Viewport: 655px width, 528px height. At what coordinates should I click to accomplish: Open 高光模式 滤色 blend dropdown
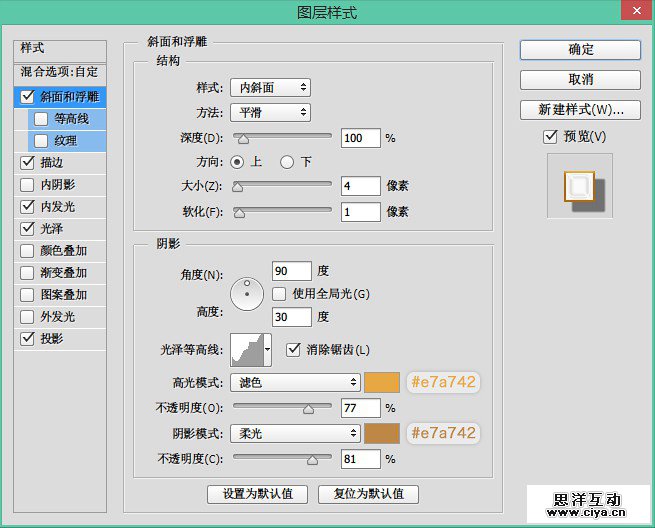295,382
